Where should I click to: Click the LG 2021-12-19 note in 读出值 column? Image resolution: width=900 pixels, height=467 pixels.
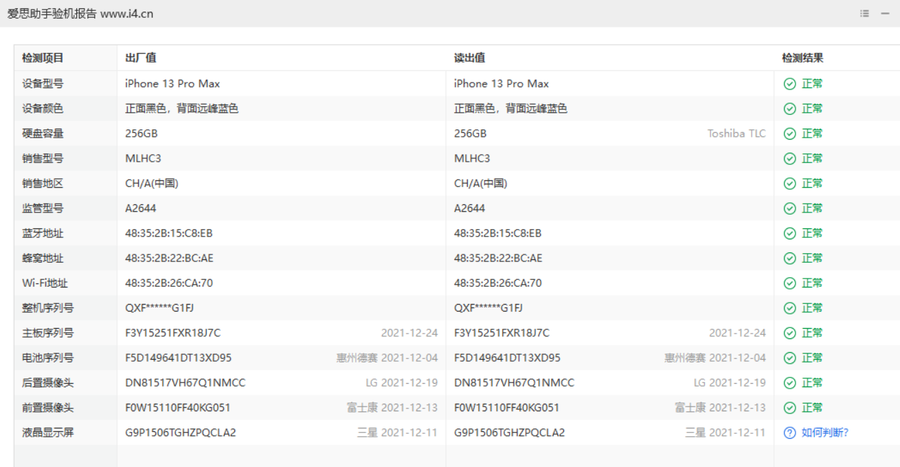730,383
